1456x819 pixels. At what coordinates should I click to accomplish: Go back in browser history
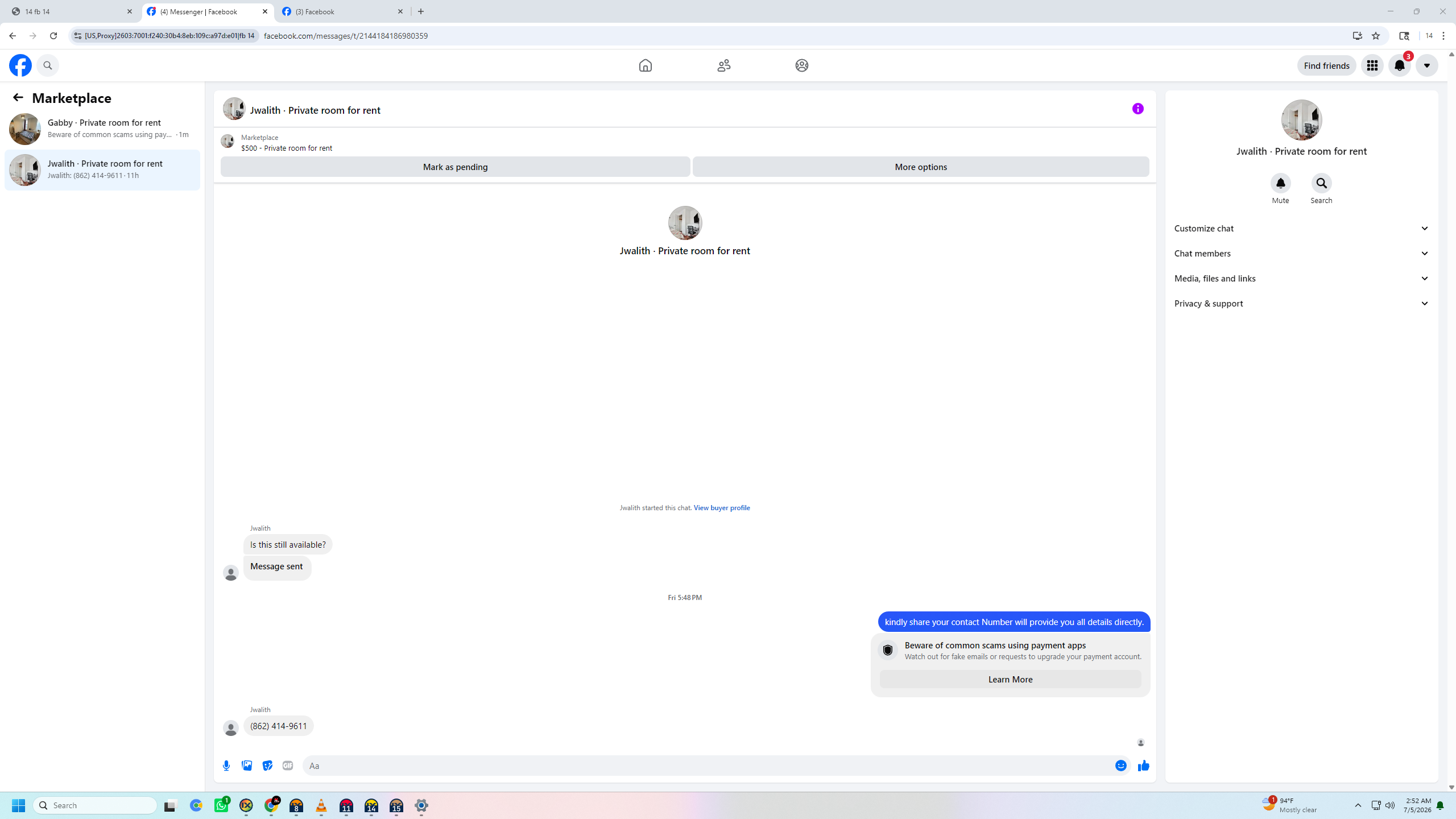(x=13, y=36)
